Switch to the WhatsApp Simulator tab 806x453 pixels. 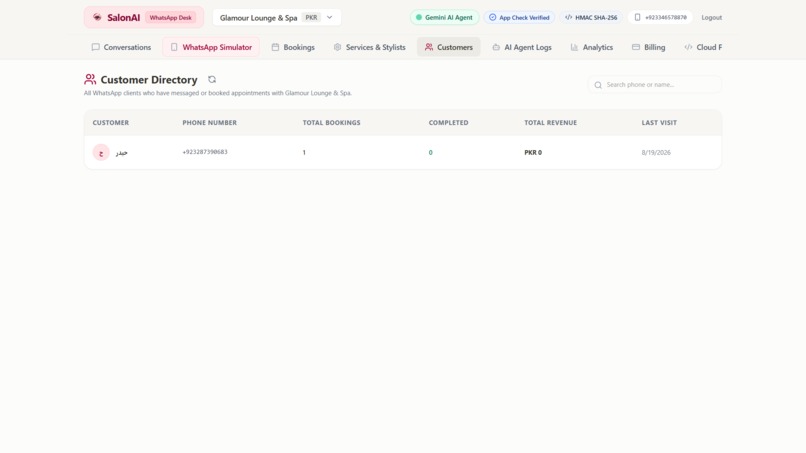[x=211, y=47]
